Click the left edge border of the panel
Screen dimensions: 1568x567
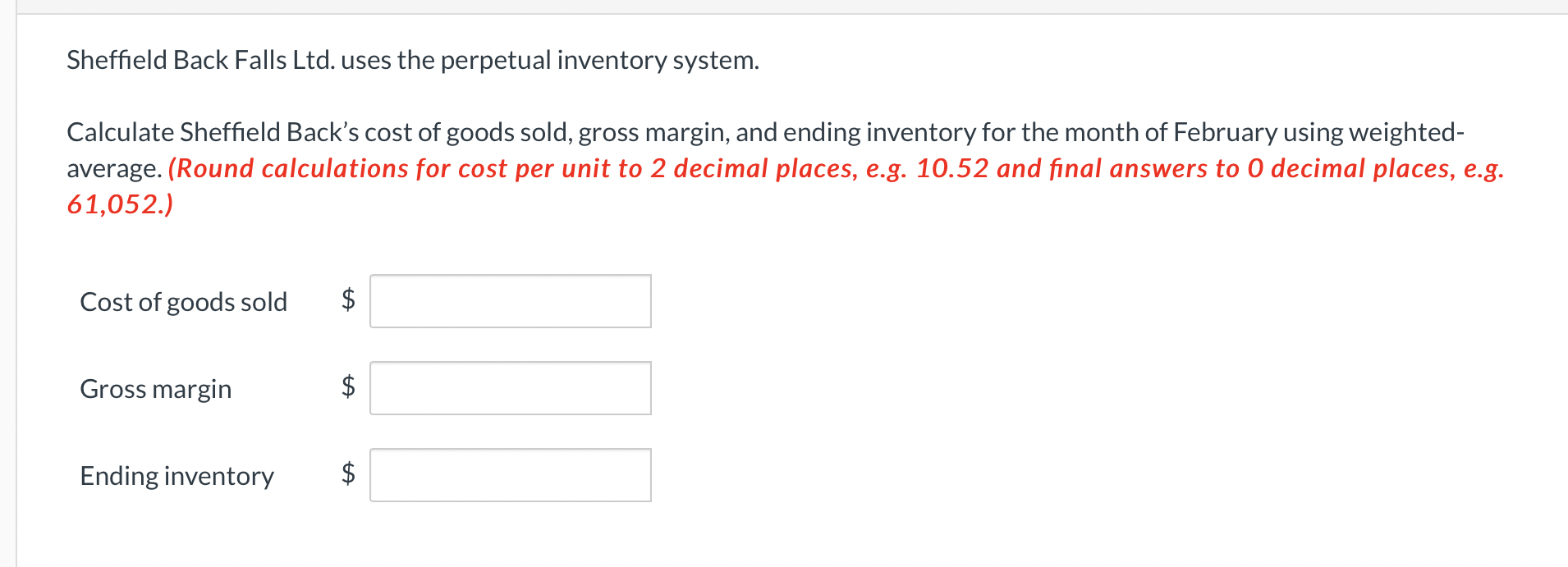tap(16, 287)
